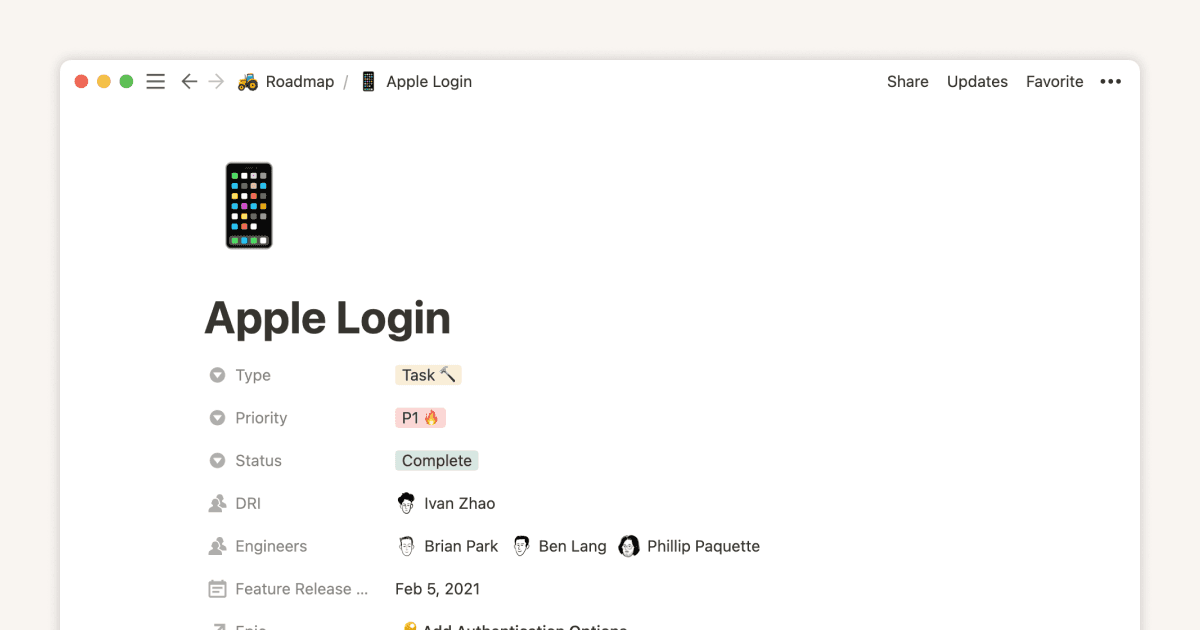Click the forward navigation arrow
This screenshot has height=630, width=1200.
(x=215, y=81)
